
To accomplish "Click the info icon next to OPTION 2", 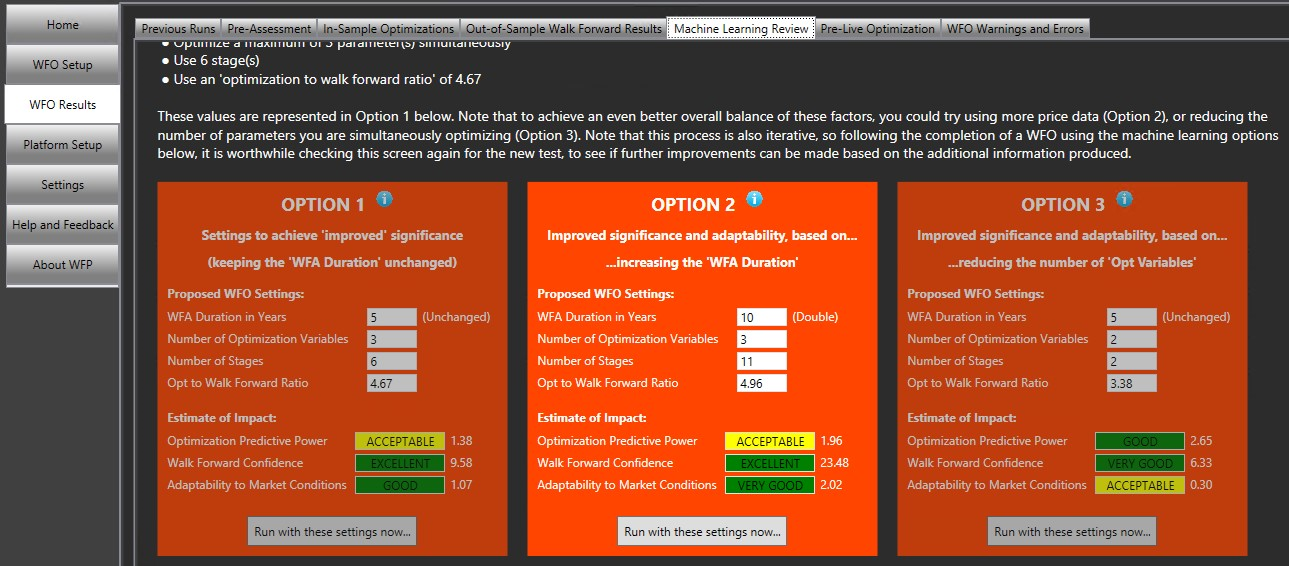I will tap(754, 200).
